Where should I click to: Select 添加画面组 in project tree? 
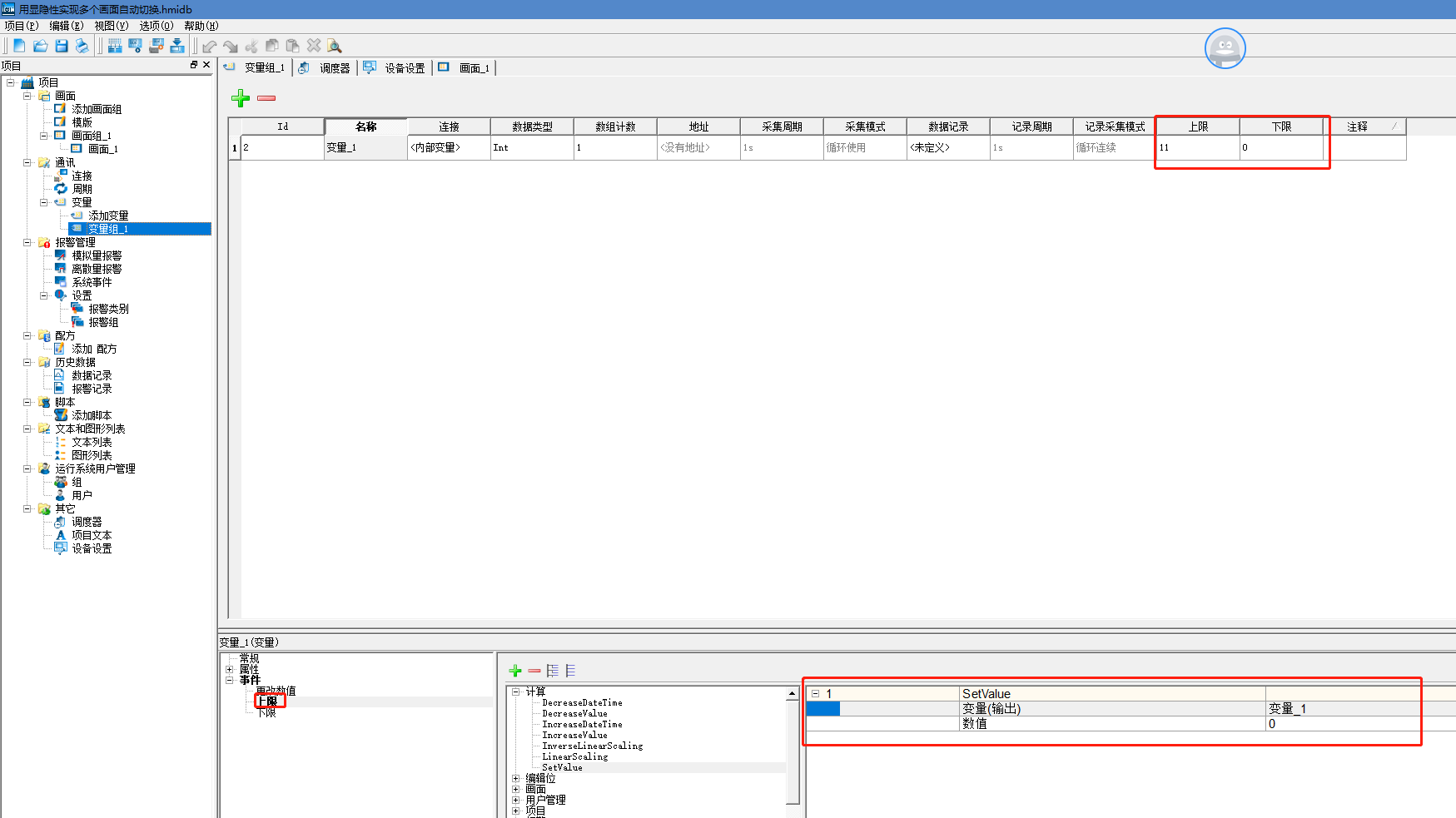coord(96,109)
